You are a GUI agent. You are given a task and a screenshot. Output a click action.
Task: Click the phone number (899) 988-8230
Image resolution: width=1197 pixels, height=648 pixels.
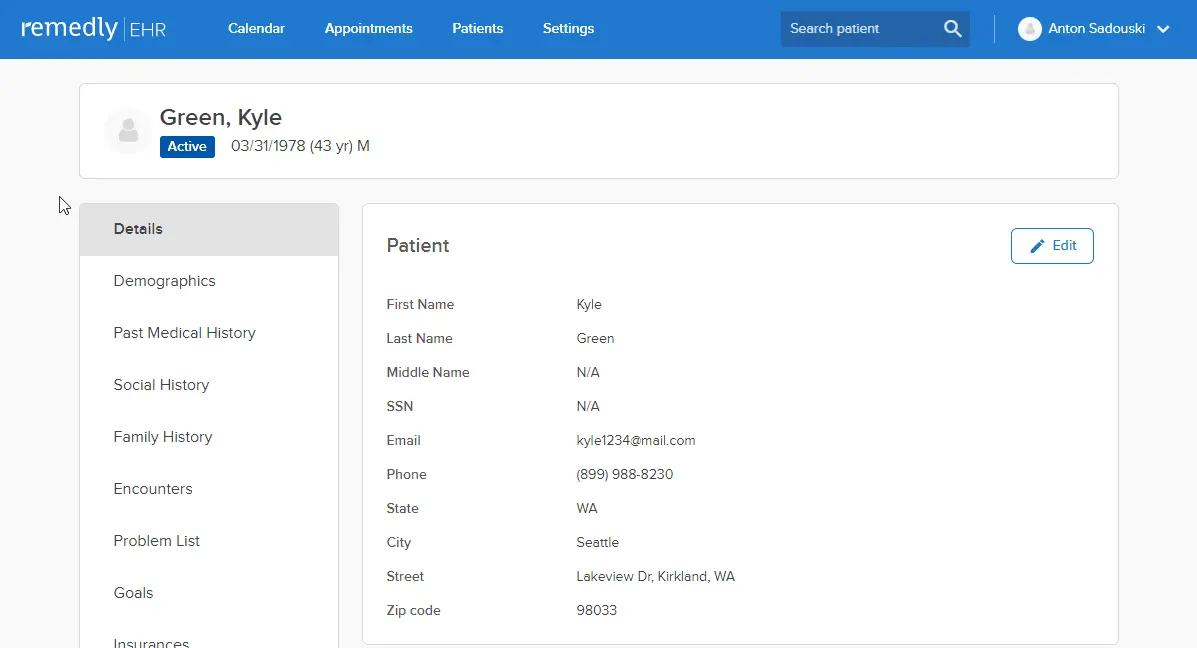click(x=624, y=474)
